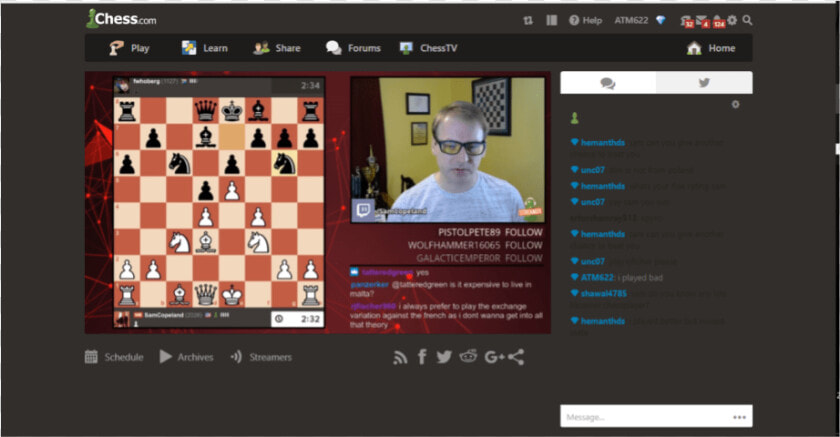Open game notifications icon showing 32
This screenshot has height=437, width=840.
(x=687, y=21)
